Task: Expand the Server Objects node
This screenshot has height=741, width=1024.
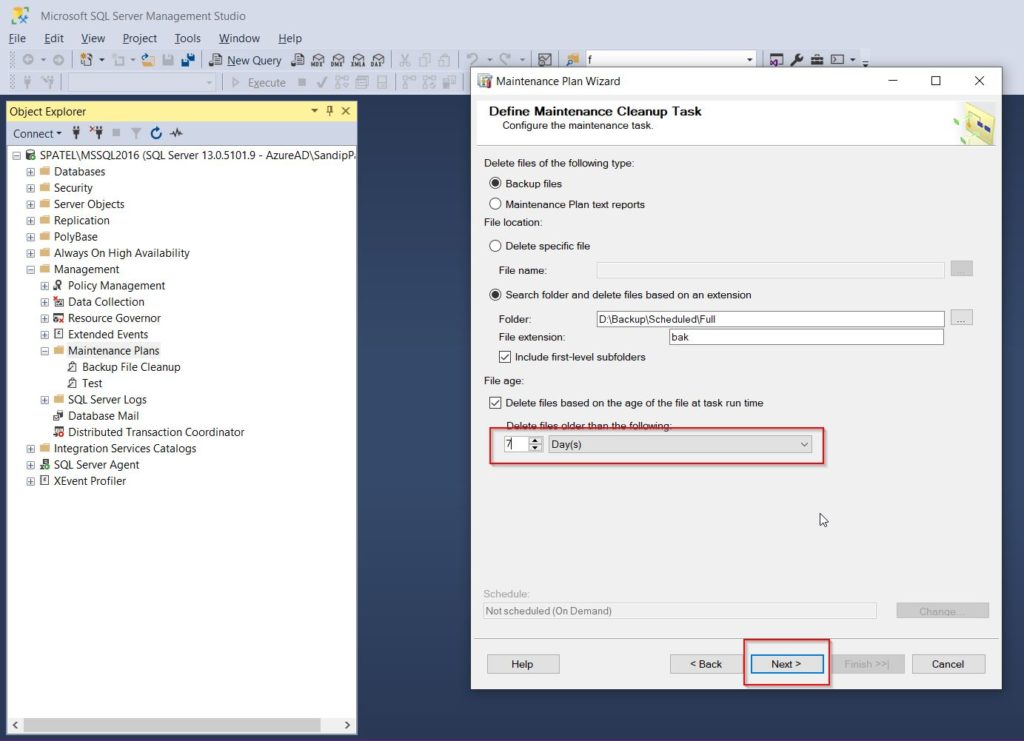Action: [31, 204]
